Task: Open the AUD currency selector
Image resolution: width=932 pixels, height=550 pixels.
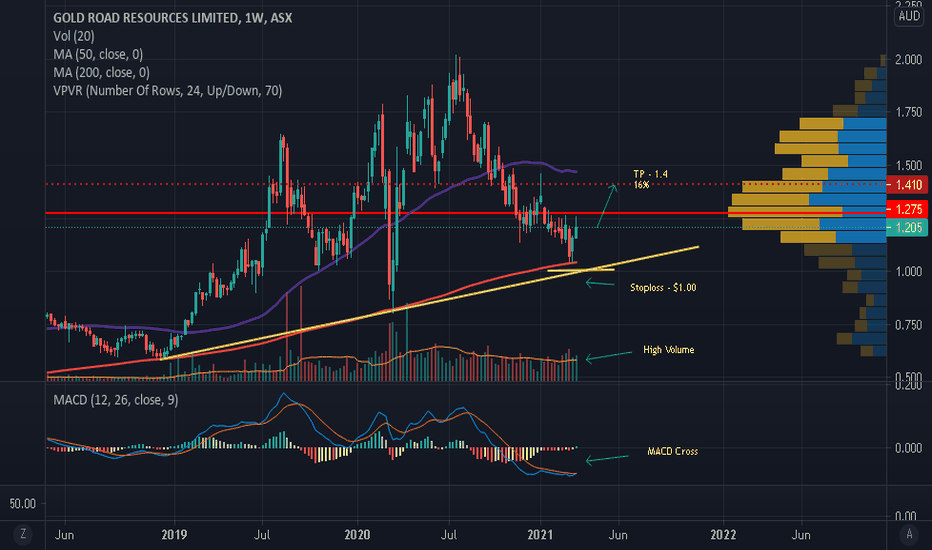Action: (x=909, y=16)
